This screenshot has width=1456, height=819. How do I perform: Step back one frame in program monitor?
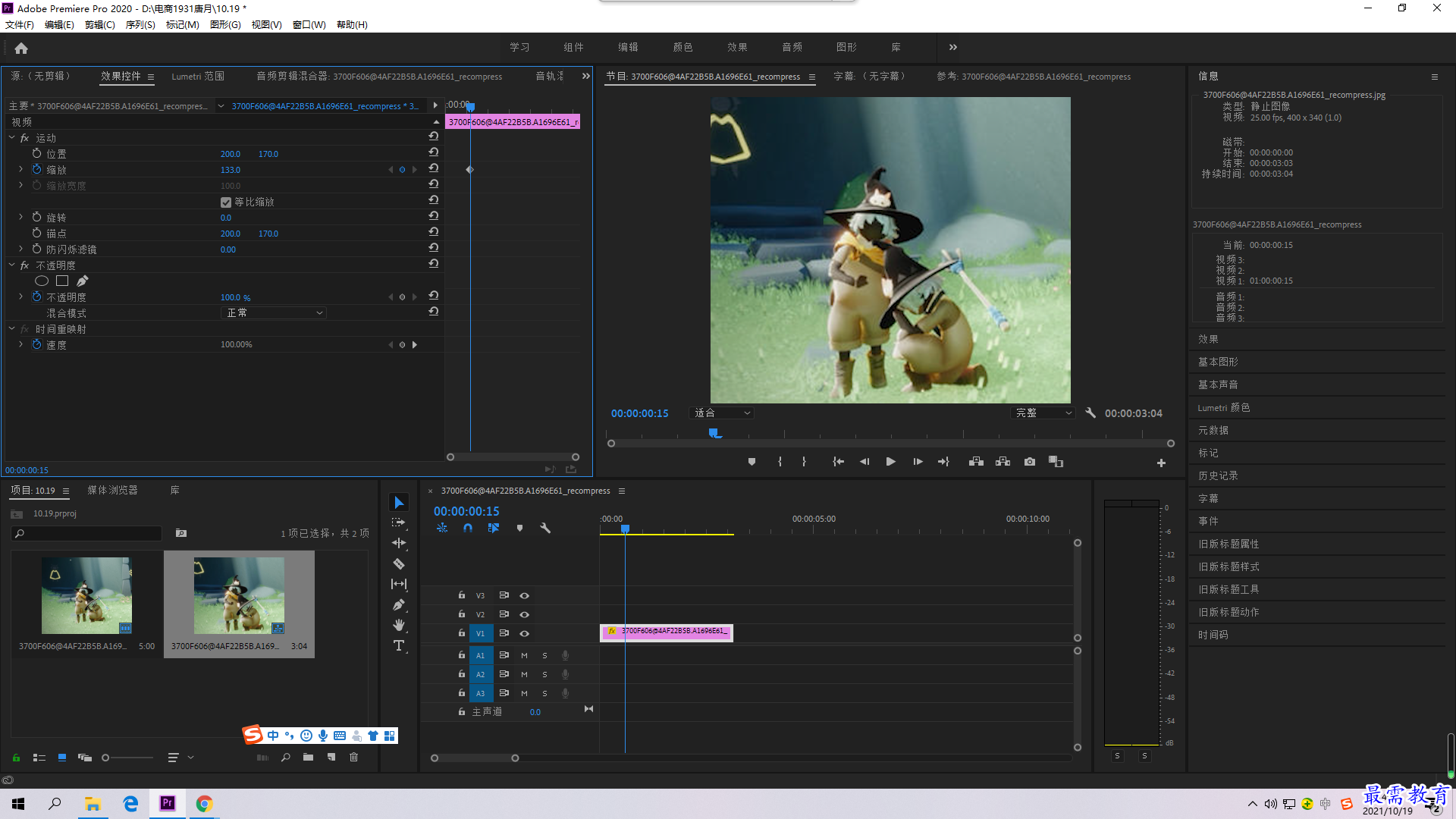[864, 462]
